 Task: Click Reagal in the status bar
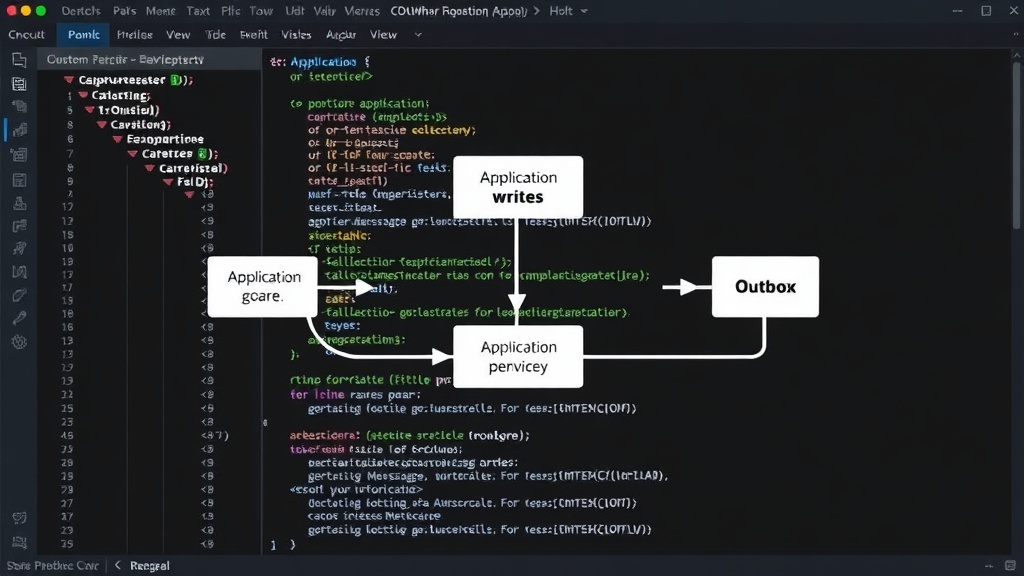(x=150, y=566)
